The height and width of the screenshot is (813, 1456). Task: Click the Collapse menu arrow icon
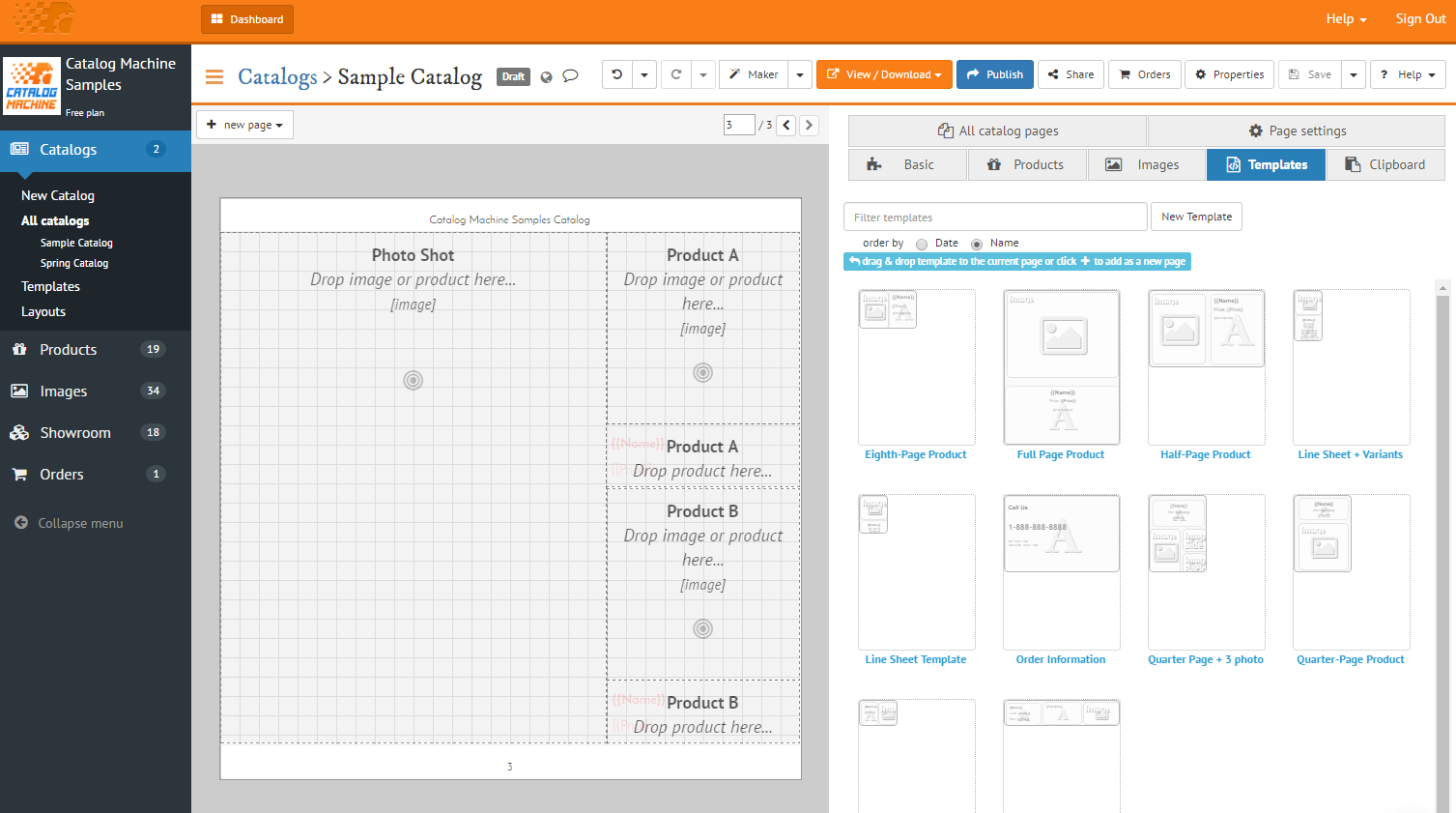click(x=21, y=522)
